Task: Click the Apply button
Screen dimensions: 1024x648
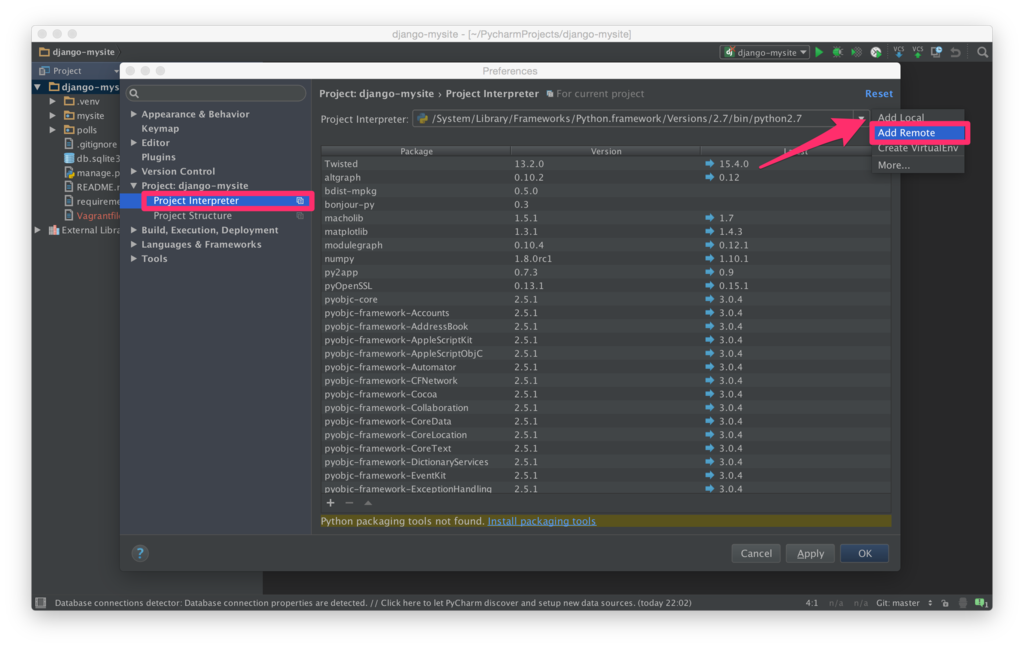Action: 810,553
